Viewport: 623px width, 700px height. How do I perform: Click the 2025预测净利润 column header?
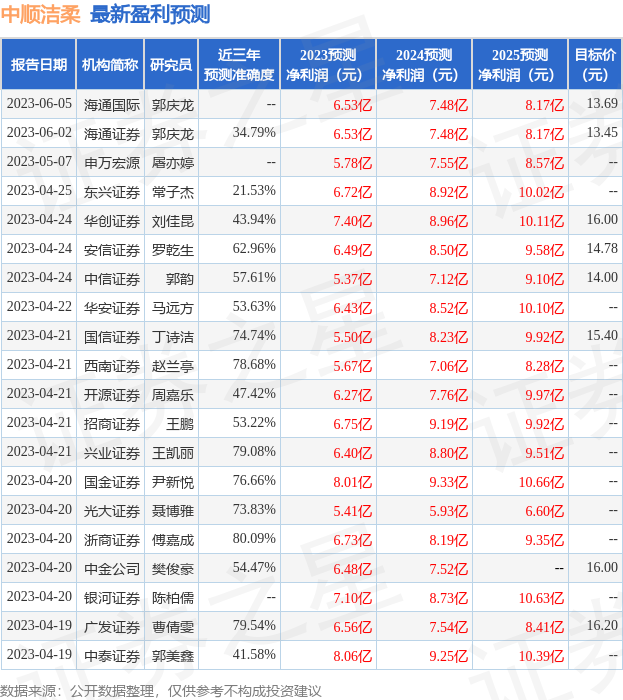click(x=520, y=65)
